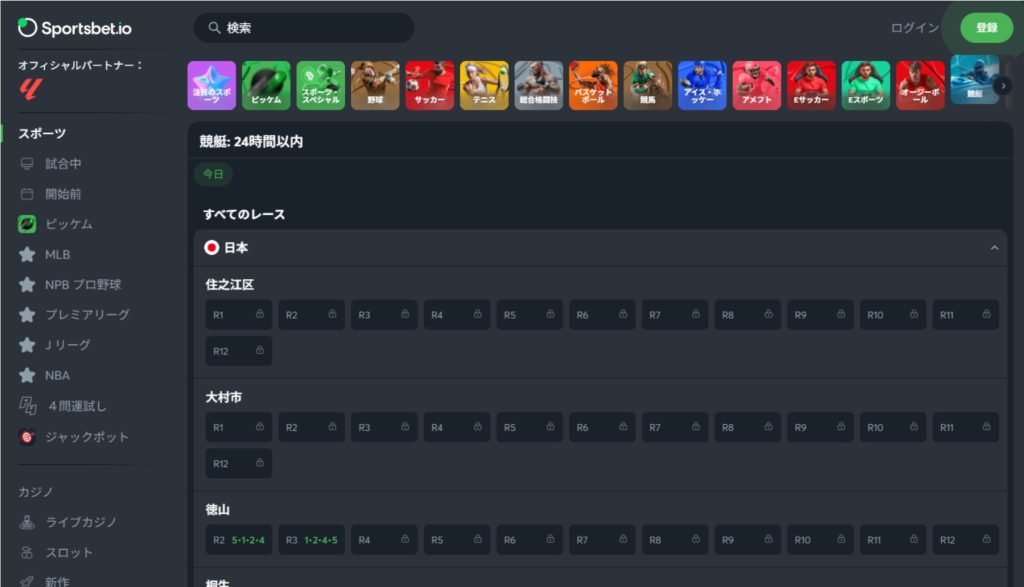
Task: Click the 野球 (baseball) sport icon
Action: point(375,85)
